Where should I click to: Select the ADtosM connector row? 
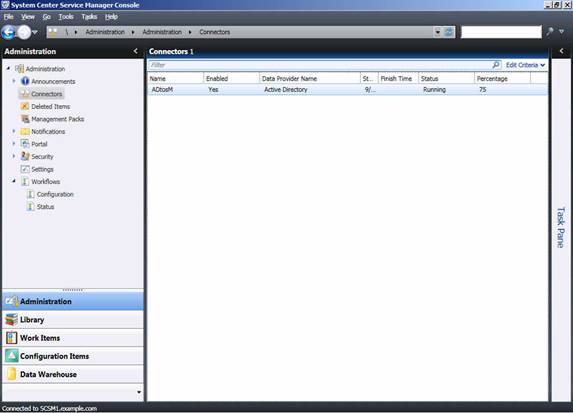(x=348, y=90)
